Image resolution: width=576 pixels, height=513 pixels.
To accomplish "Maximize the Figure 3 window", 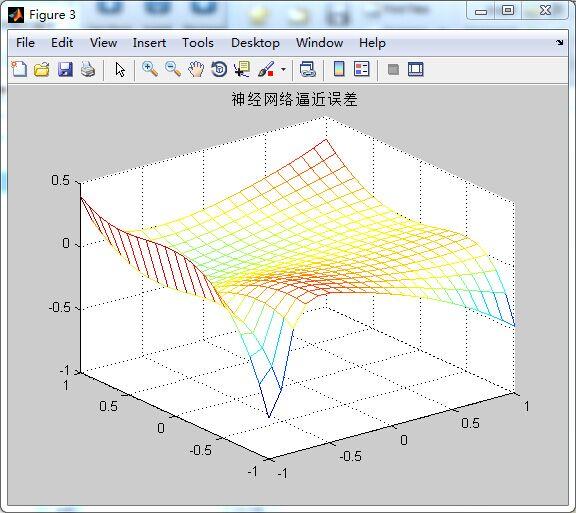I will [x=508, y=10].
